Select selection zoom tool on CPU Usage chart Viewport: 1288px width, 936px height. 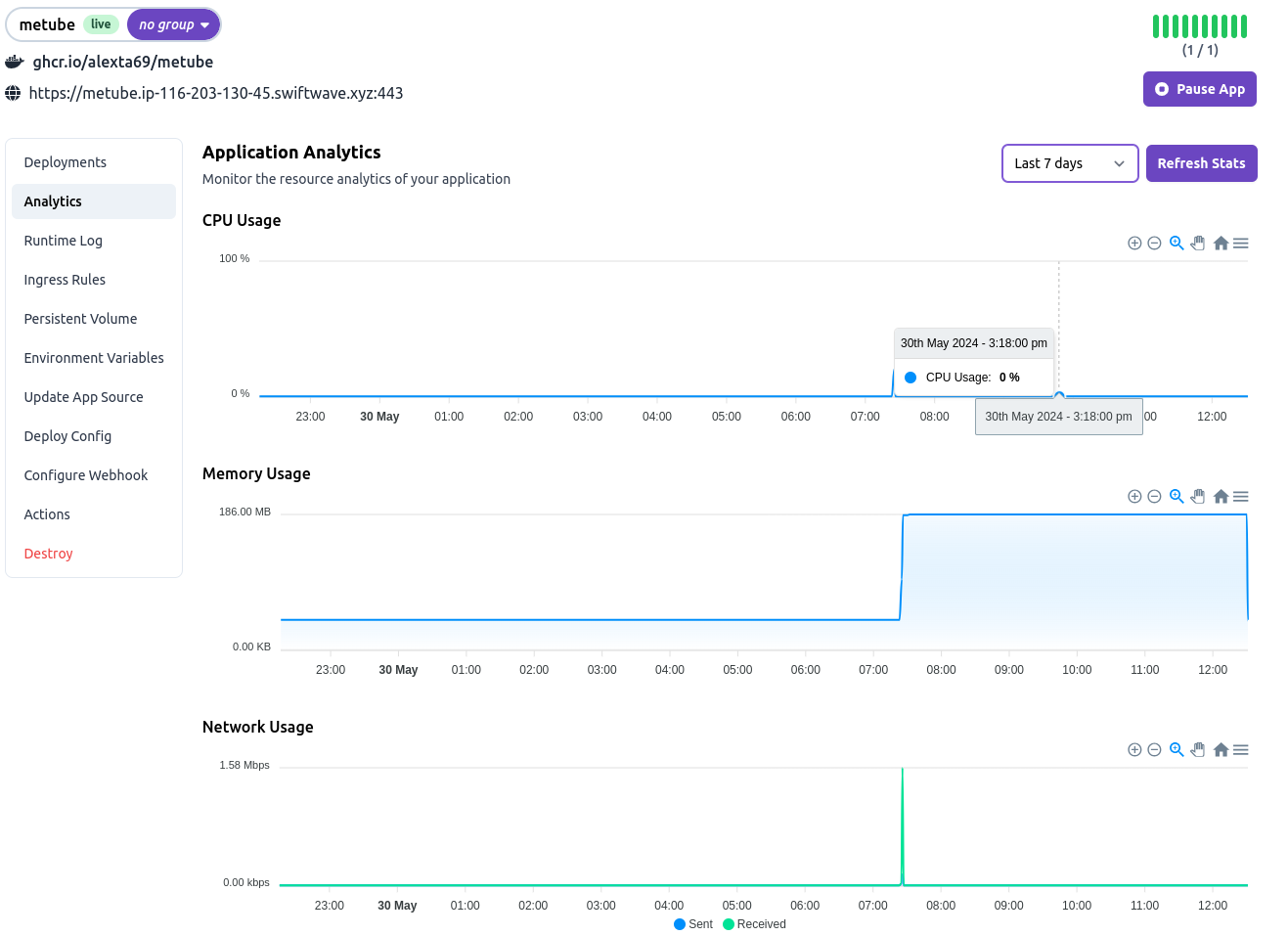tap(1177, 244)
